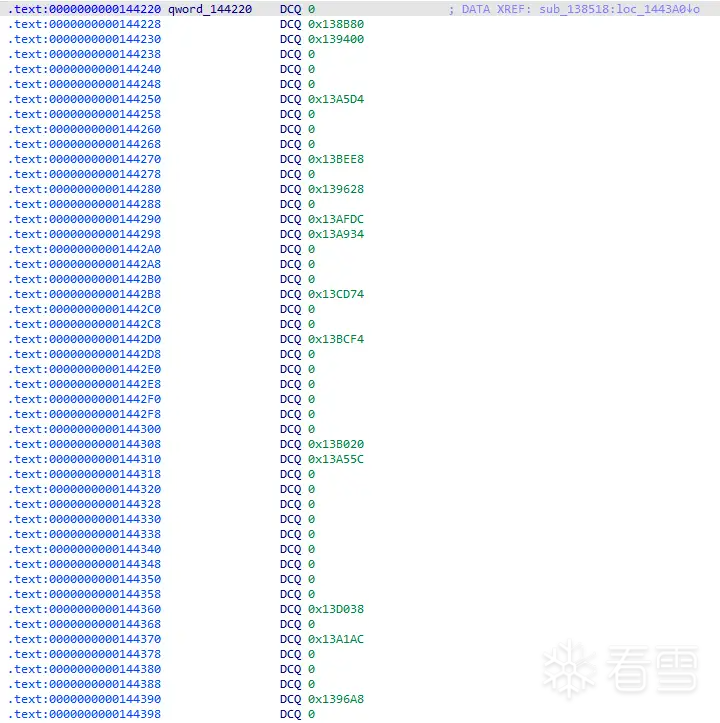
Task: Select address .text:0000000000144220
Action: point(84,9)
